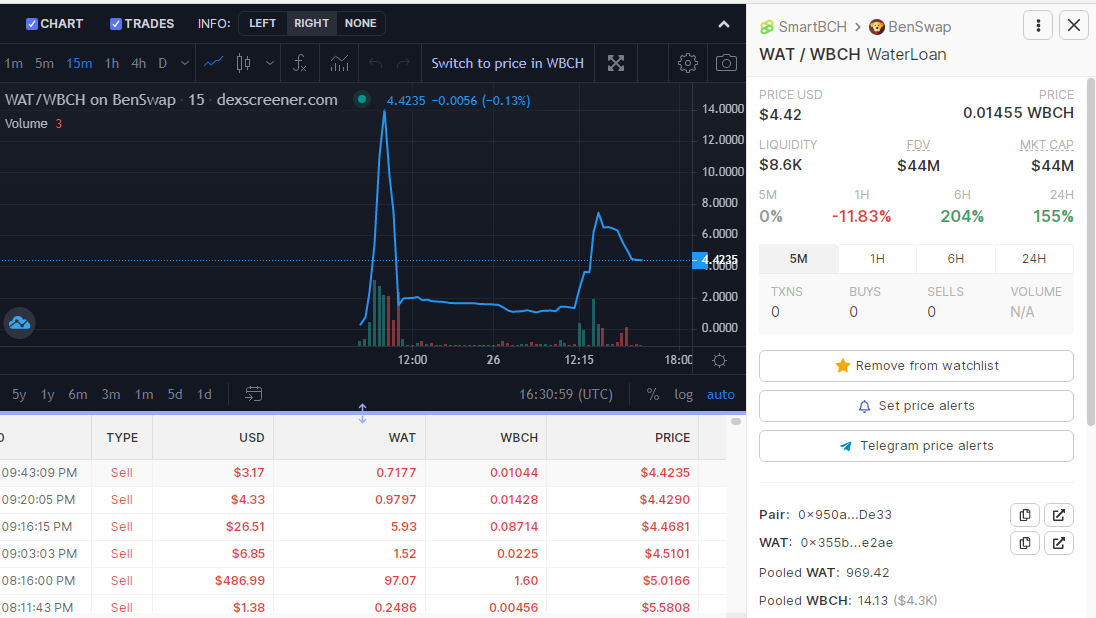Uncheck the CHART checkbox
This screenshot has width=1096, height=618.
pyautogui.click(x=31, y=24)
